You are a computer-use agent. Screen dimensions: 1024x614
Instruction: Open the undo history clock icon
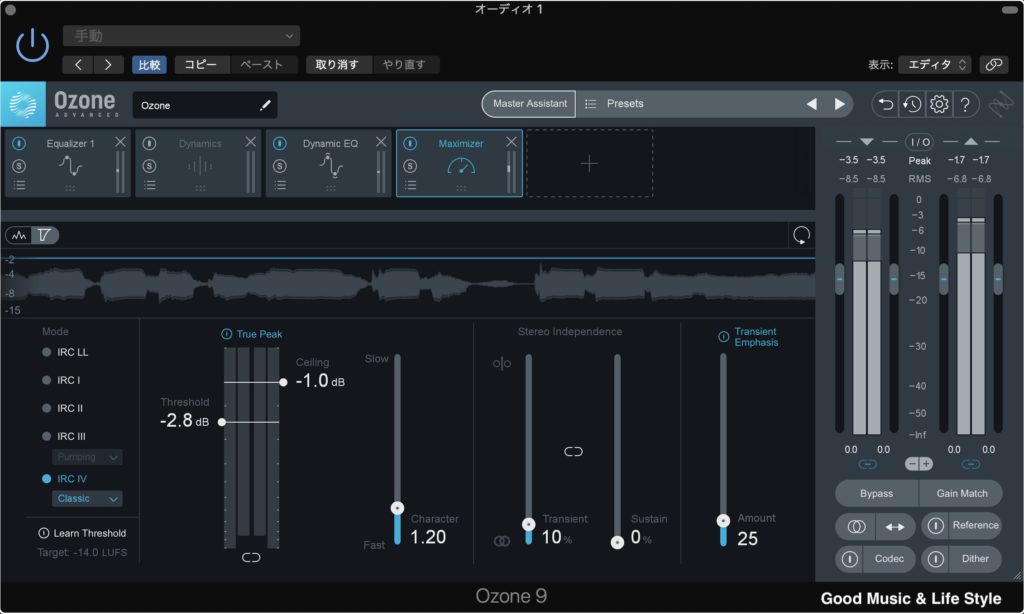coord(912,104)
